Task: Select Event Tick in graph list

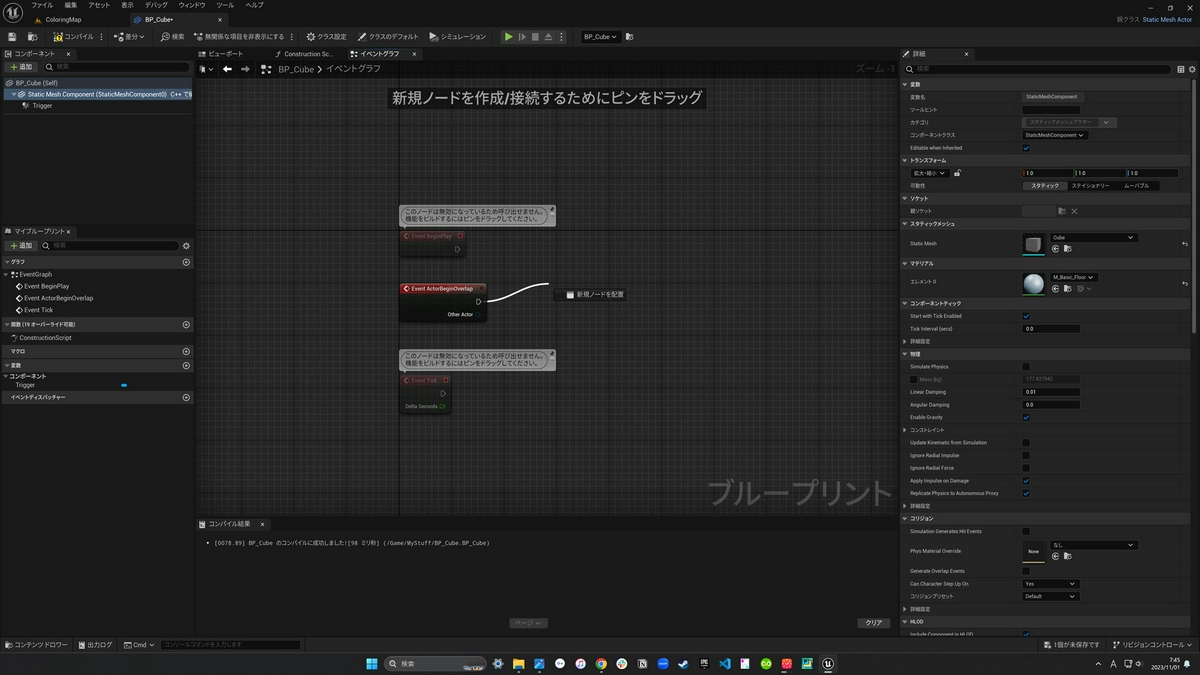Action: [39, 310]
